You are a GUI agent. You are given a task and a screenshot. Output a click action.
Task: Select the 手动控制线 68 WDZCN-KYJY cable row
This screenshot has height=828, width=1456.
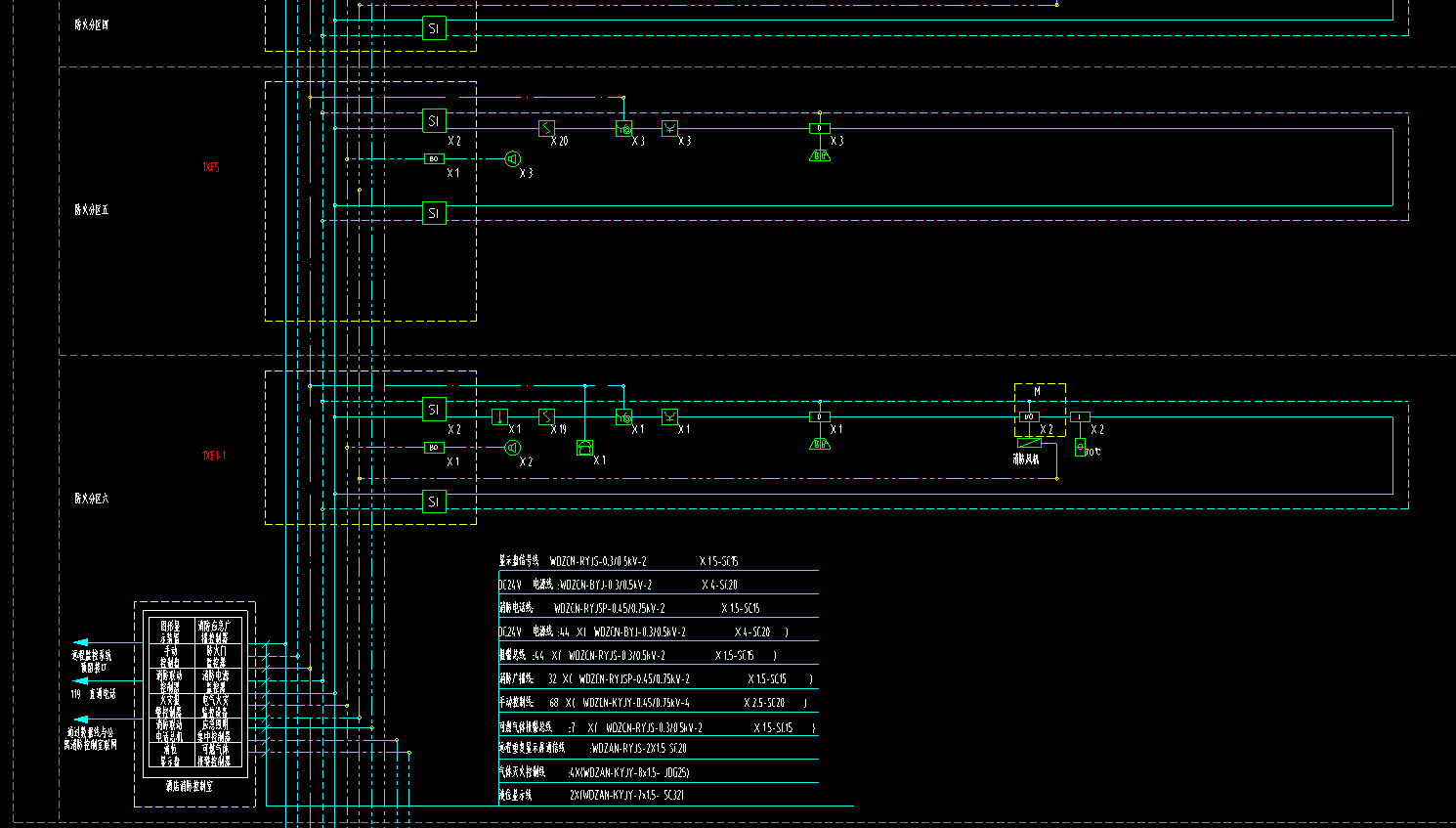pos(653,703)
